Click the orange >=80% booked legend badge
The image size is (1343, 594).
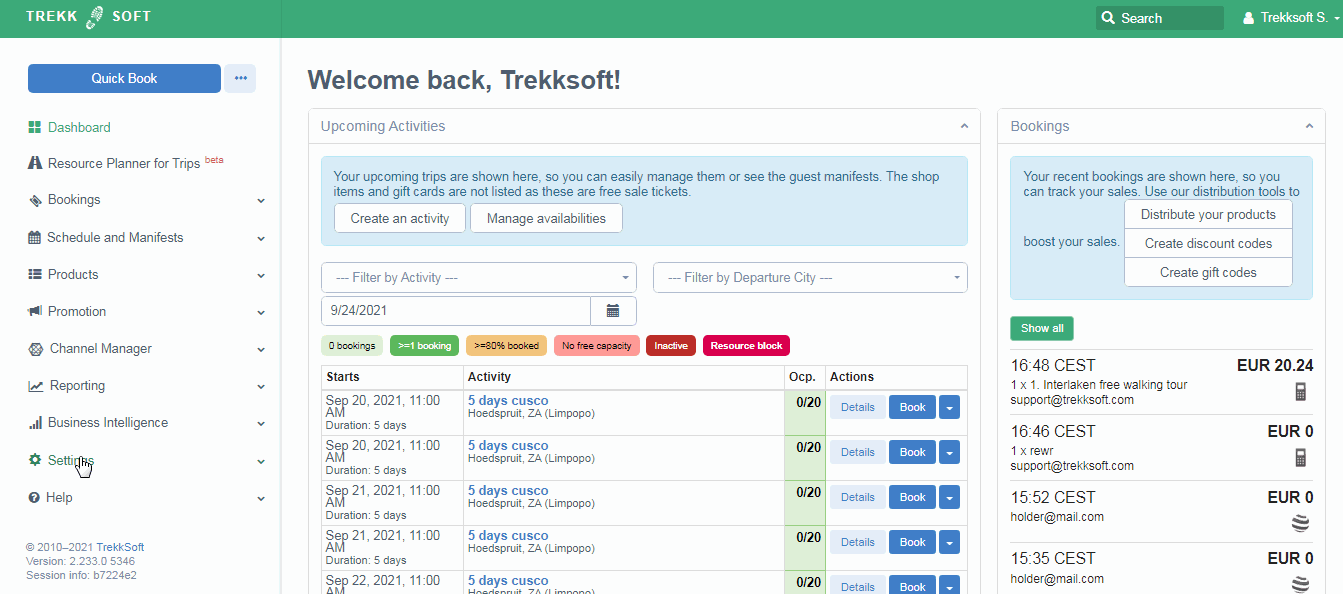[506, 346]
